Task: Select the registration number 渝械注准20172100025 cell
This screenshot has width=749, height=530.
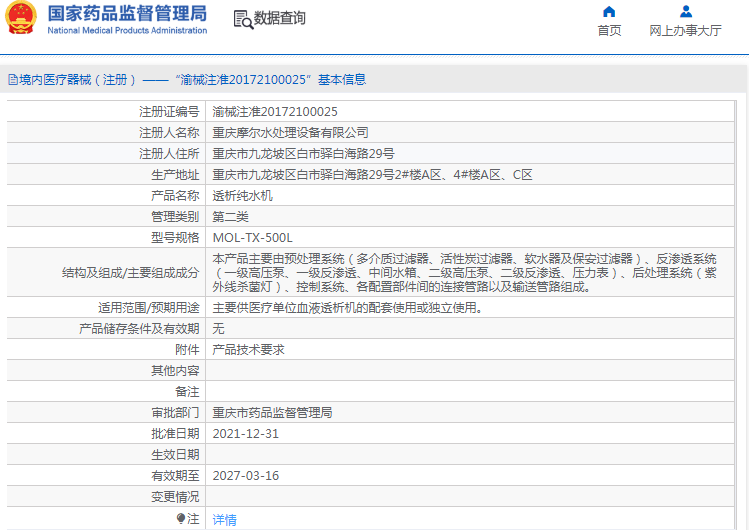Action: (x=275, y=111)
